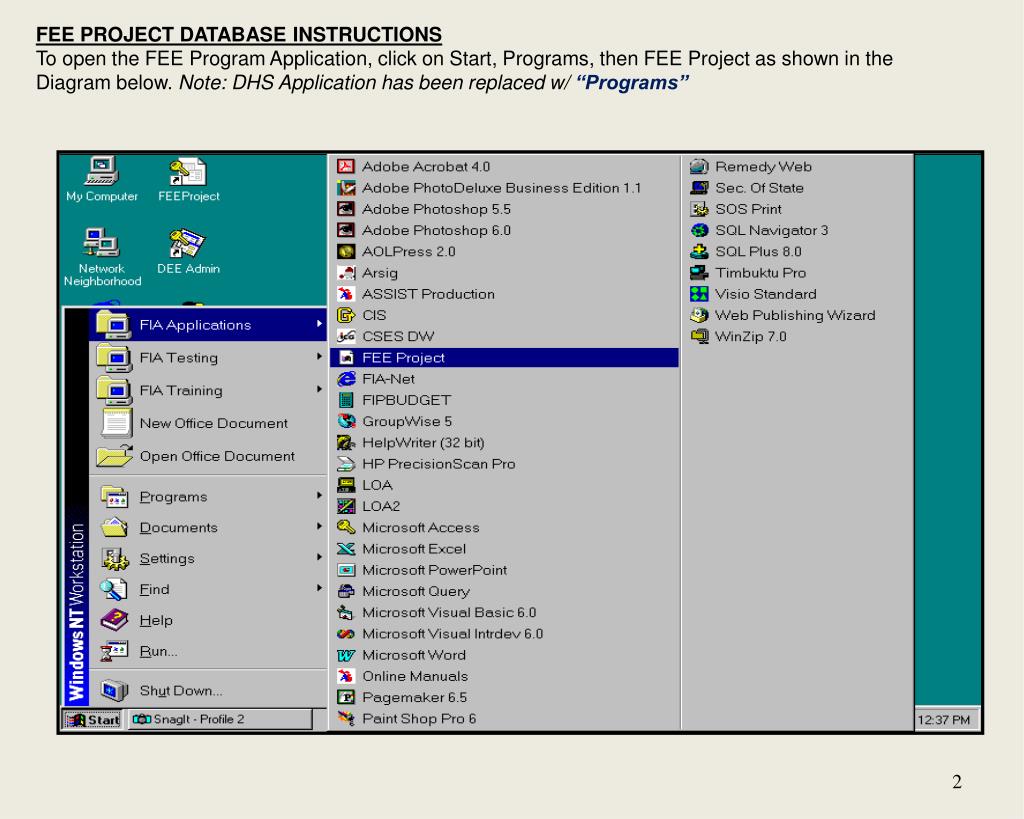Expand the Settings submenu arrow
Image resolution: width=1024 pixels, height=819 pixels.
(319, 557)
